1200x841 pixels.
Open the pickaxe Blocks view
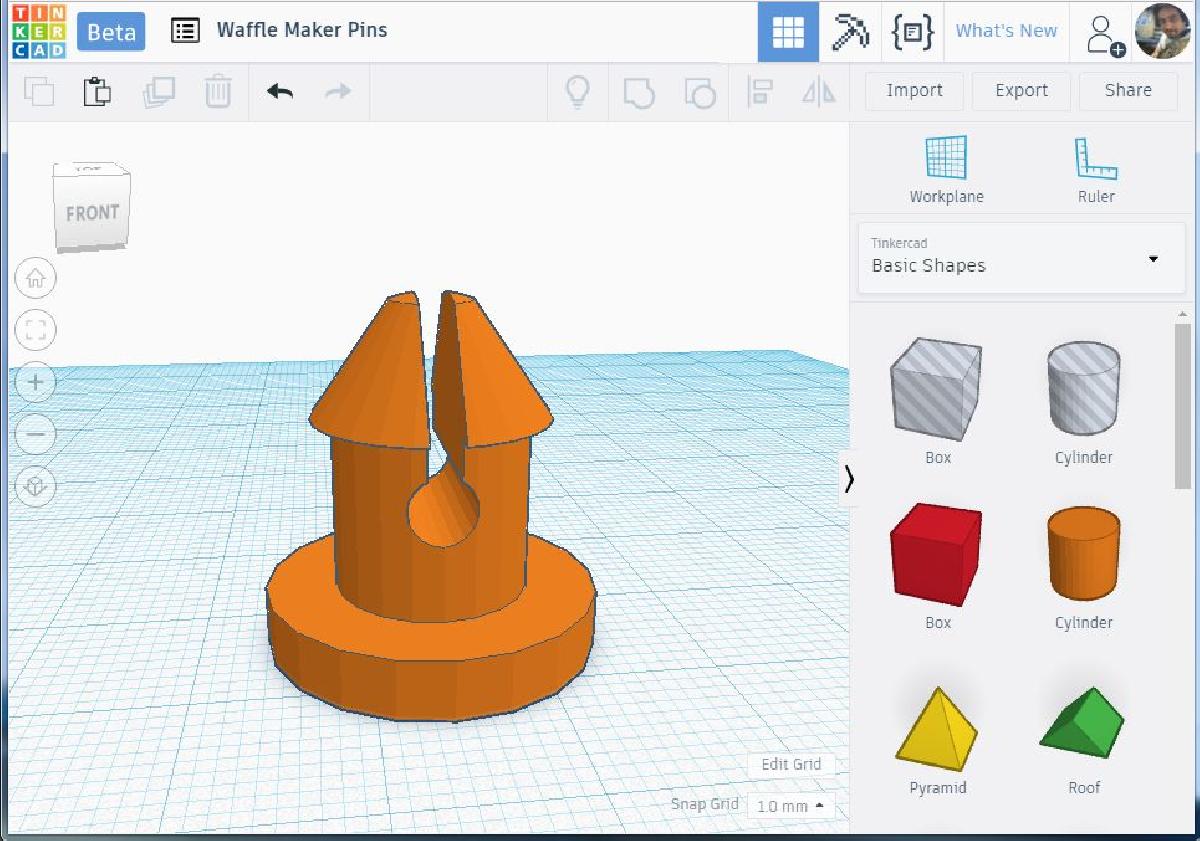[x=850, y=32]
